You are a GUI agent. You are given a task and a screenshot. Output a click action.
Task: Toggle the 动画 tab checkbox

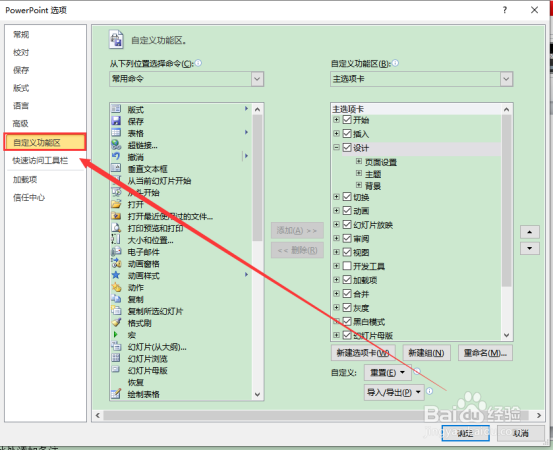[347, 211]
